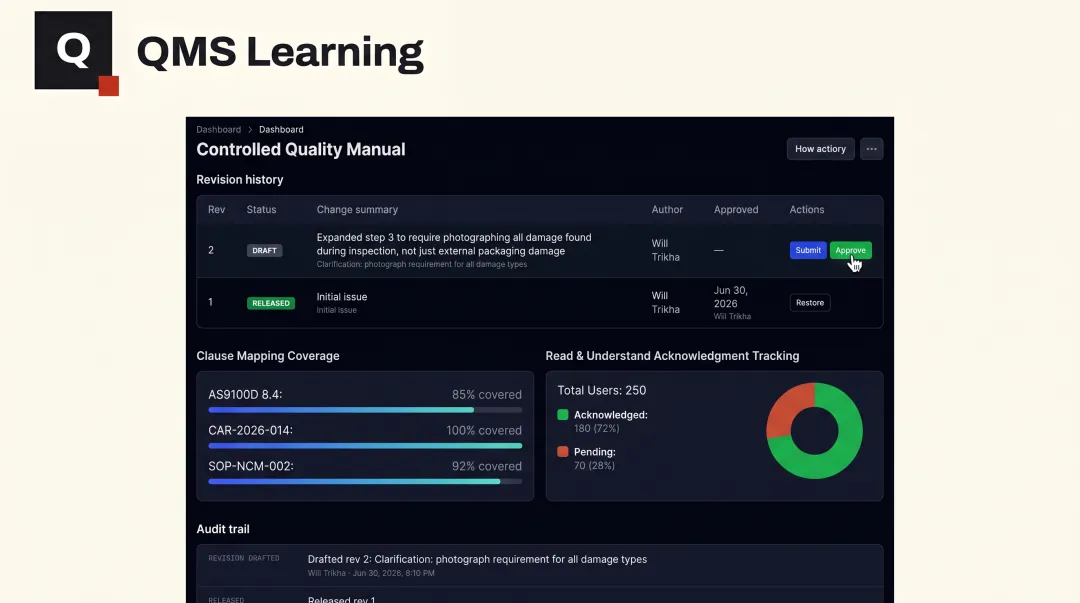Viewport: 1080px width, 603px height.
Task: Click the green Acknowledged legend swatch
Action: pyautogui.click(x=563, y=415)
